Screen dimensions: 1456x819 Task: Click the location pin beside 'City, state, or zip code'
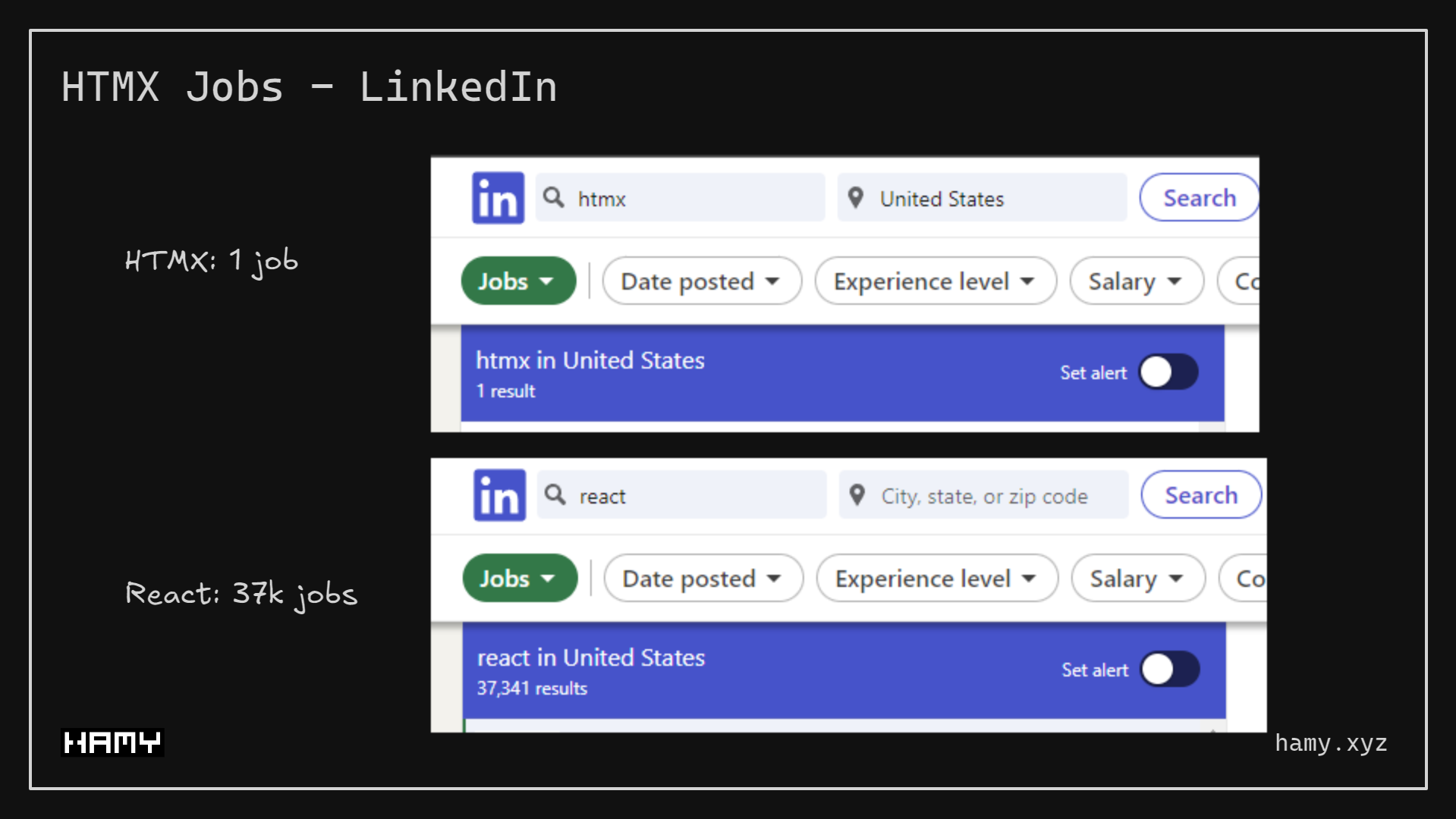tap(858, 494)
